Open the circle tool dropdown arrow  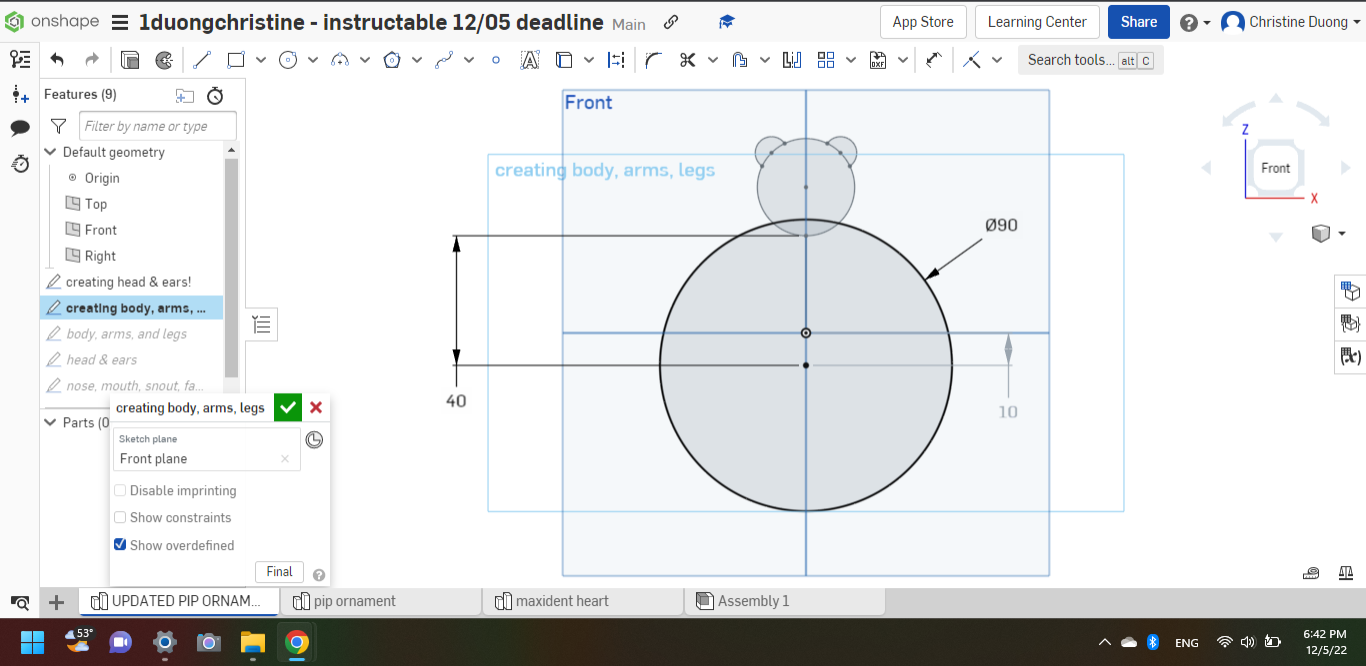(313, 60)
